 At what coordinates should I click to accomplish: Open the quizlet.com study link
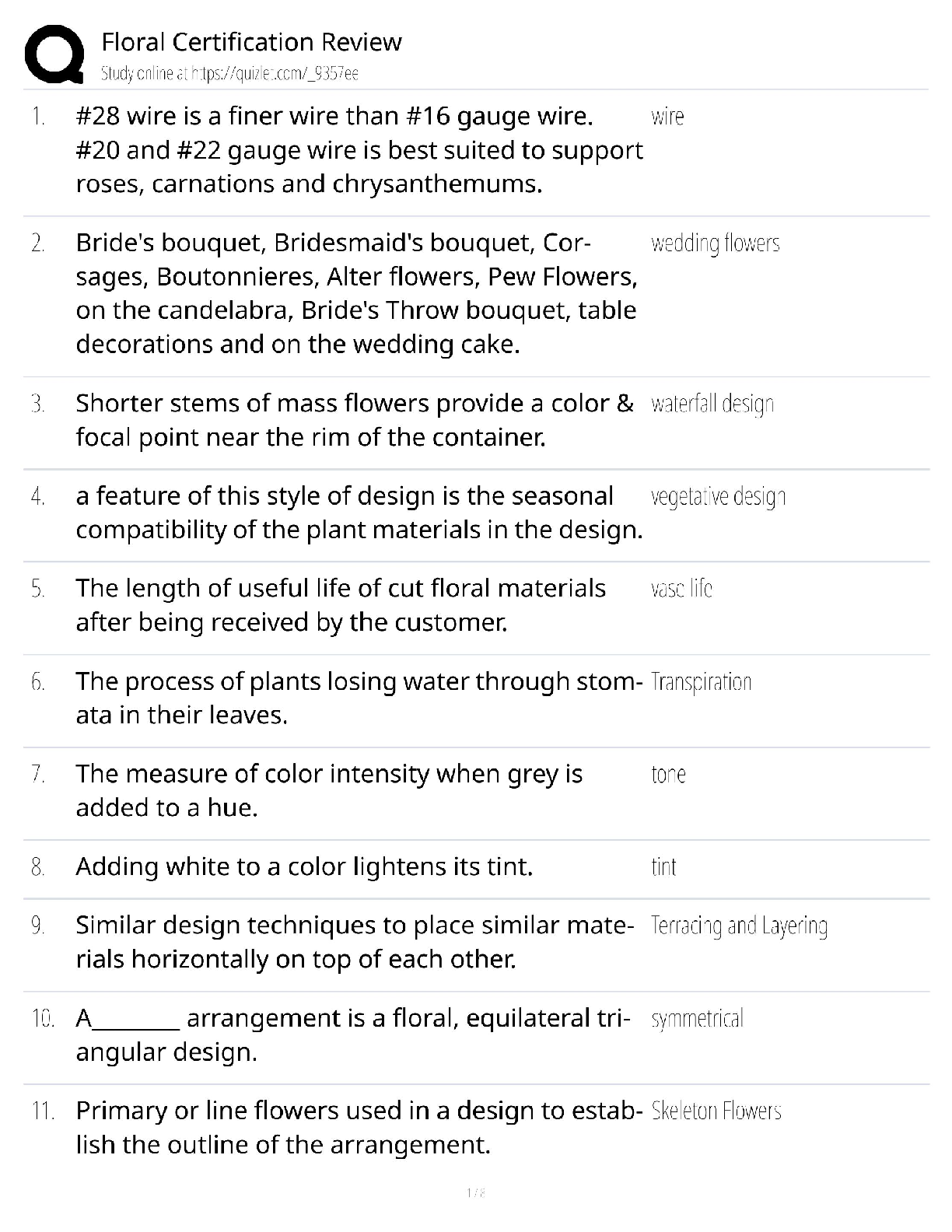(x=229, y=74)
